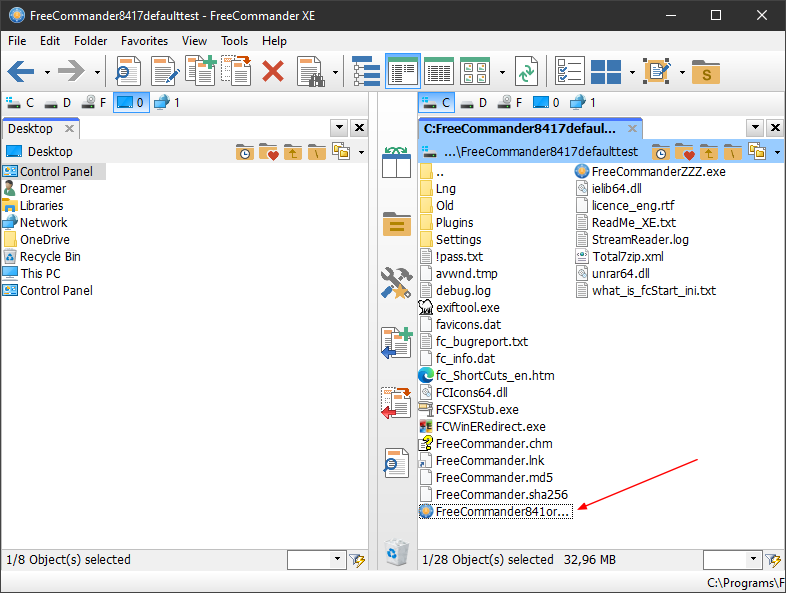Click left panel history folder icon
This screenshot has width=786, height=593.
[x=245, y=151]
